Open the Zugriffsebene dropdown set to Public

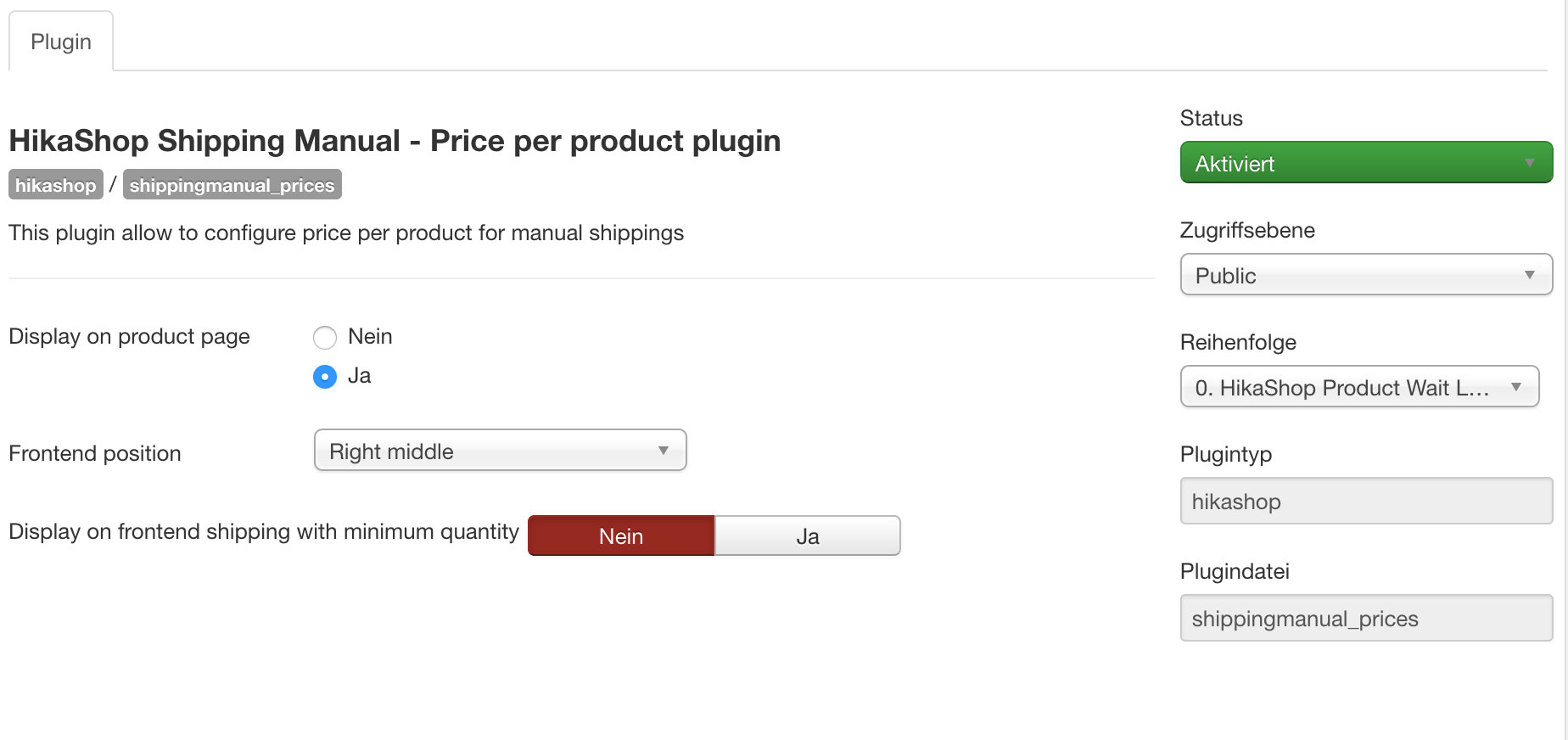(x=1366, y=275)
